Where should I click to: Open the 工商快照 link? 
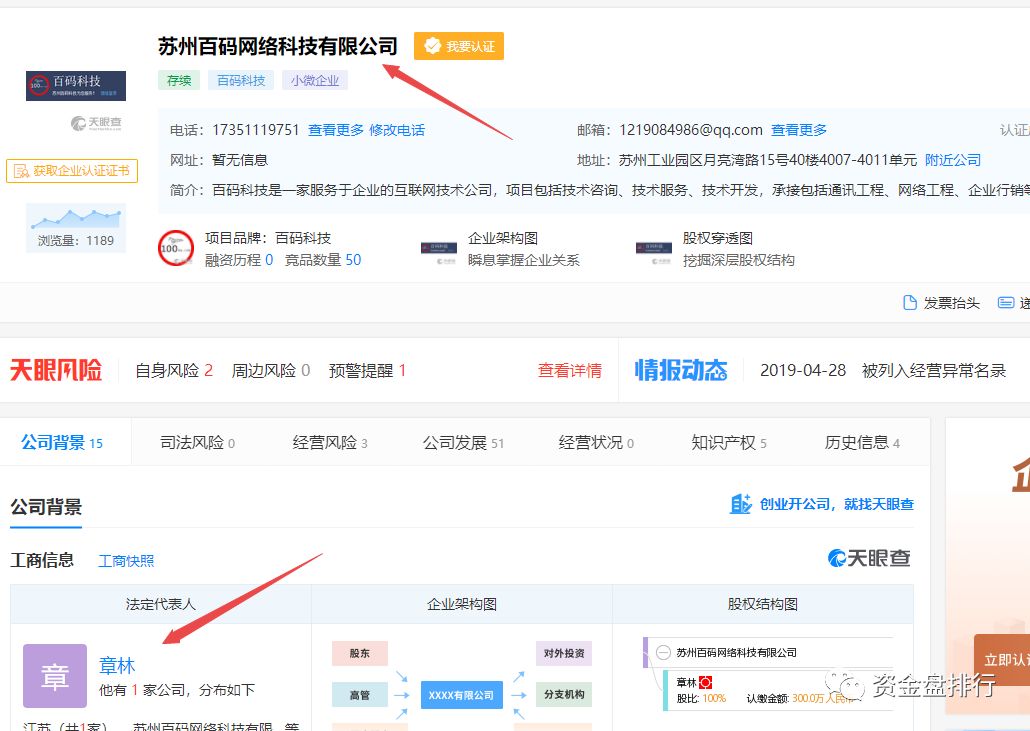(126, 561)
